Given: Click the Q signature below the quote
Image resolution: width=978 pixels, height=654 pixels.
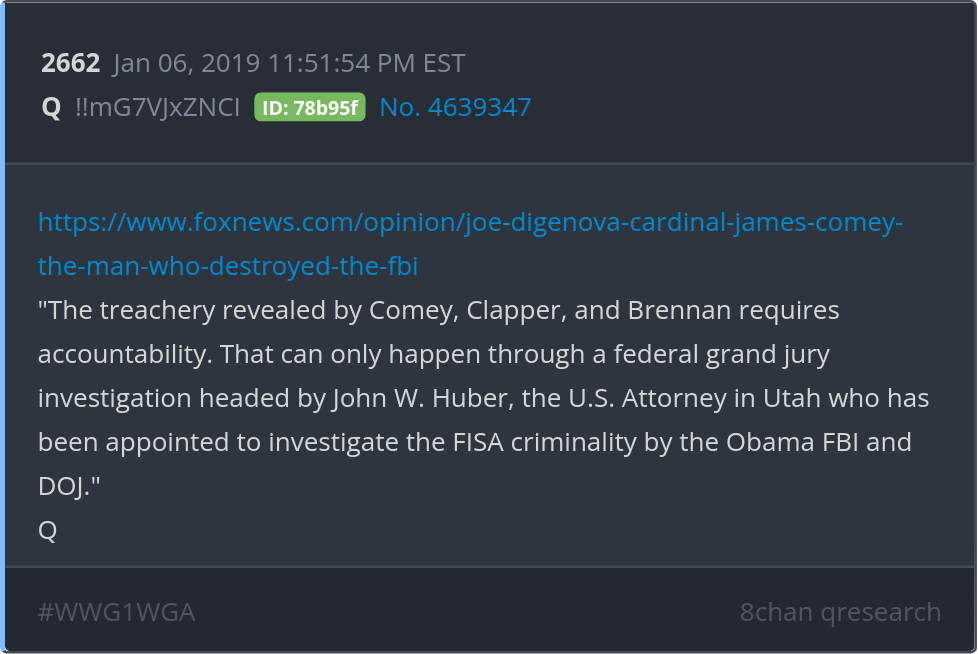Looking at the screenshot, I should click(47, 531).
